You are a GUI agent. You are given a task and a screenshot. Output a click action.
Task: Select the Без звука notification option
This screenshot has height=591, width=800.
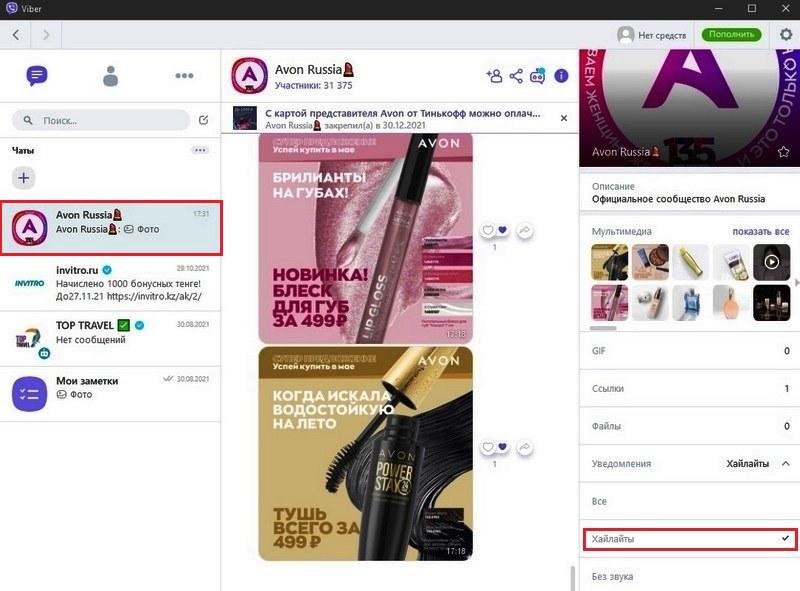pyautogui.click(x=690, y=576)
